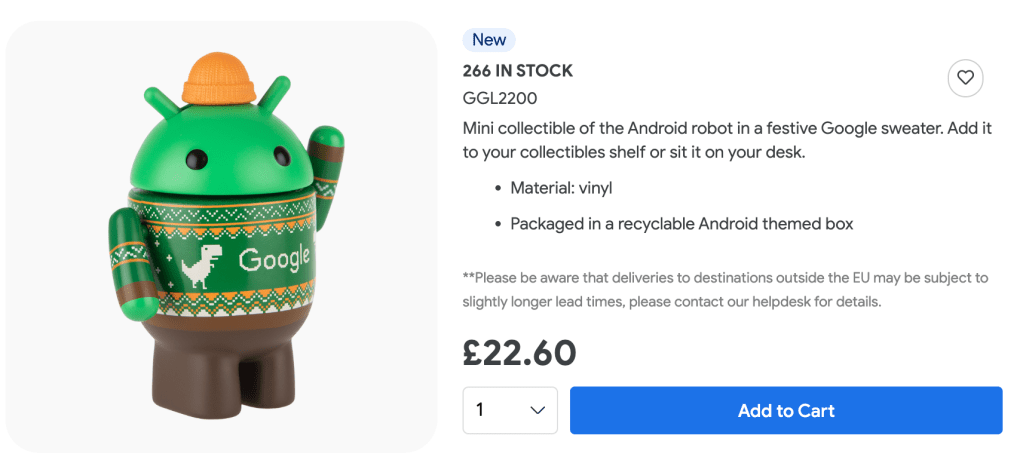Click the chevron arrow in quantity selector

coord(537,410)
